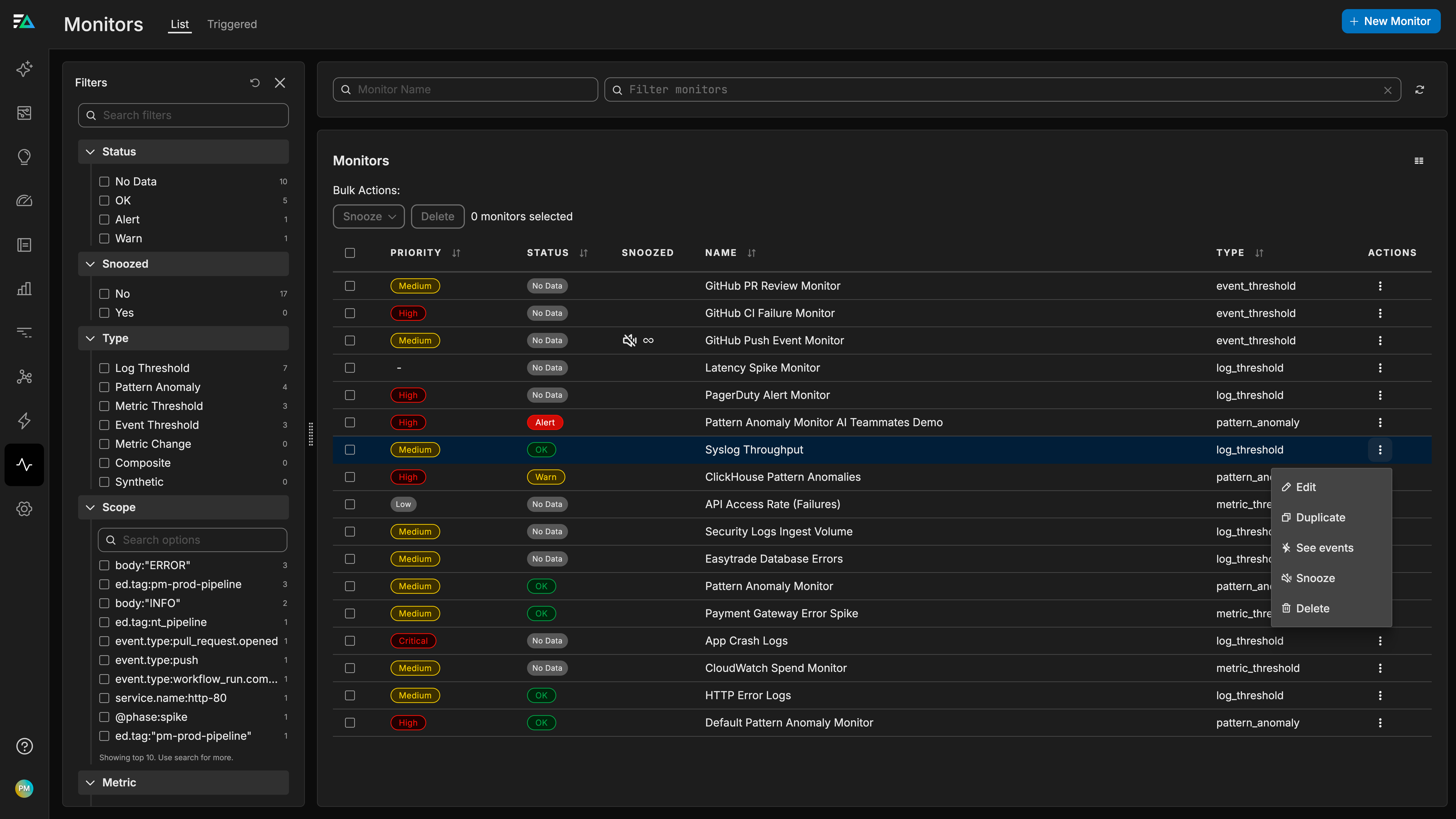This screenshot has height=819, width=1456.
Task: Open the dashboards icon in sidebar
Action: pos(24,113)
